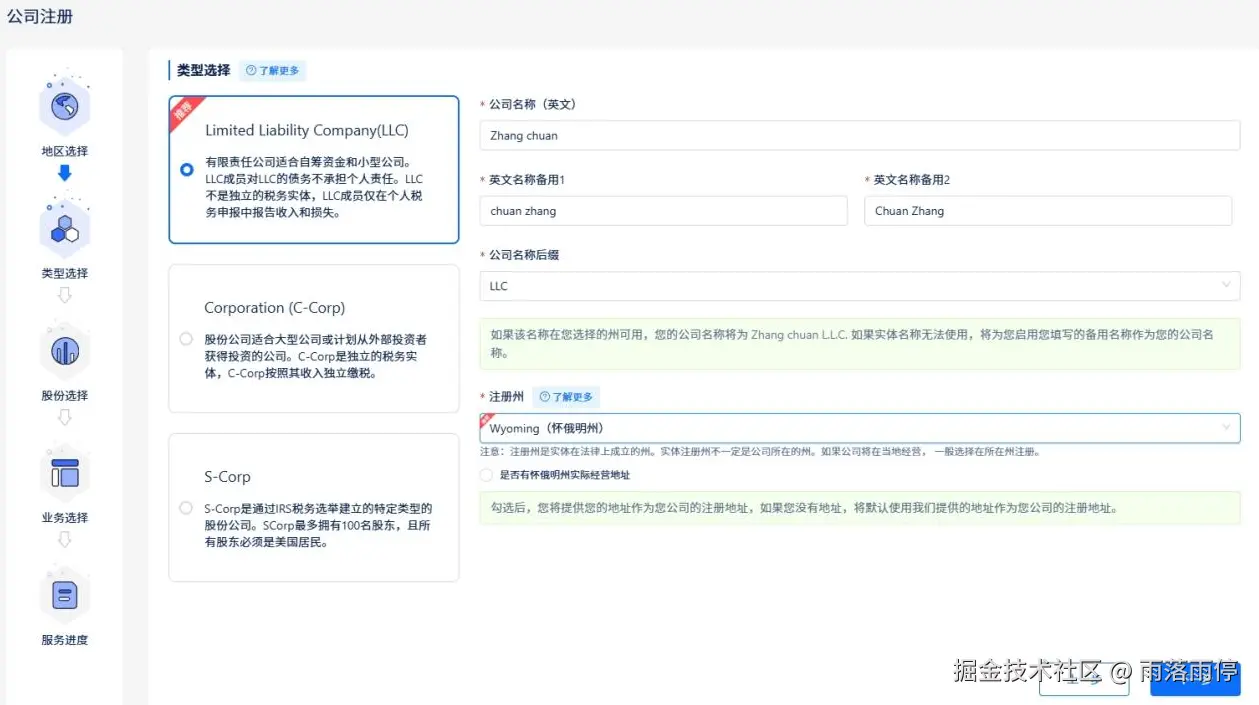Click the 公司注册 page title
The height and width of the screenshot is (705, 1259).
tap(40, 17)
